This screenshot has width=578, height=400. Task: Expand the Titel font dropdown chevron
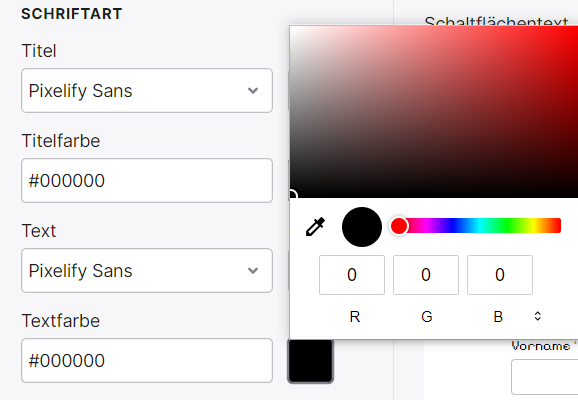(253, 90)
